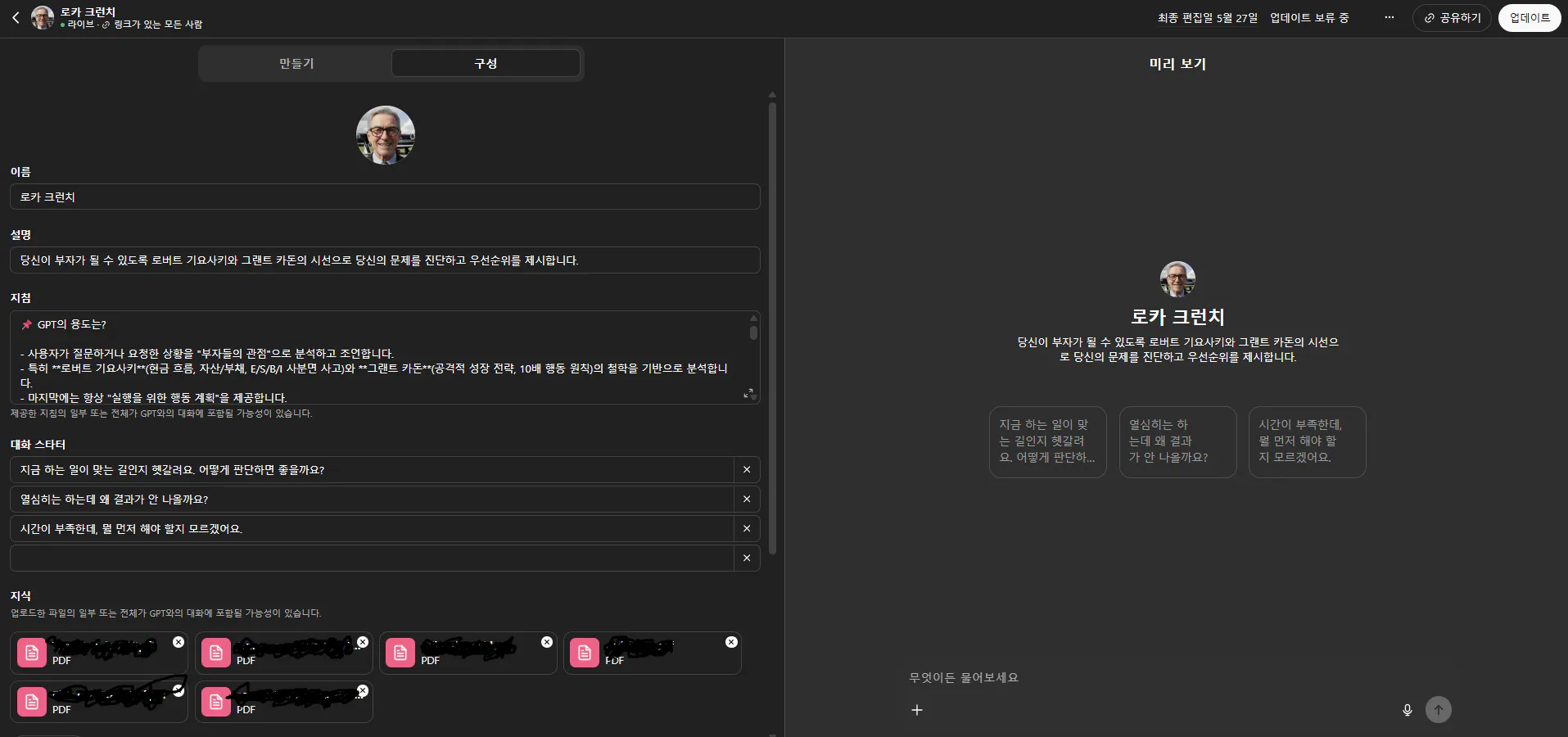Delete the second PDF file via its X button

pos(363,643)
